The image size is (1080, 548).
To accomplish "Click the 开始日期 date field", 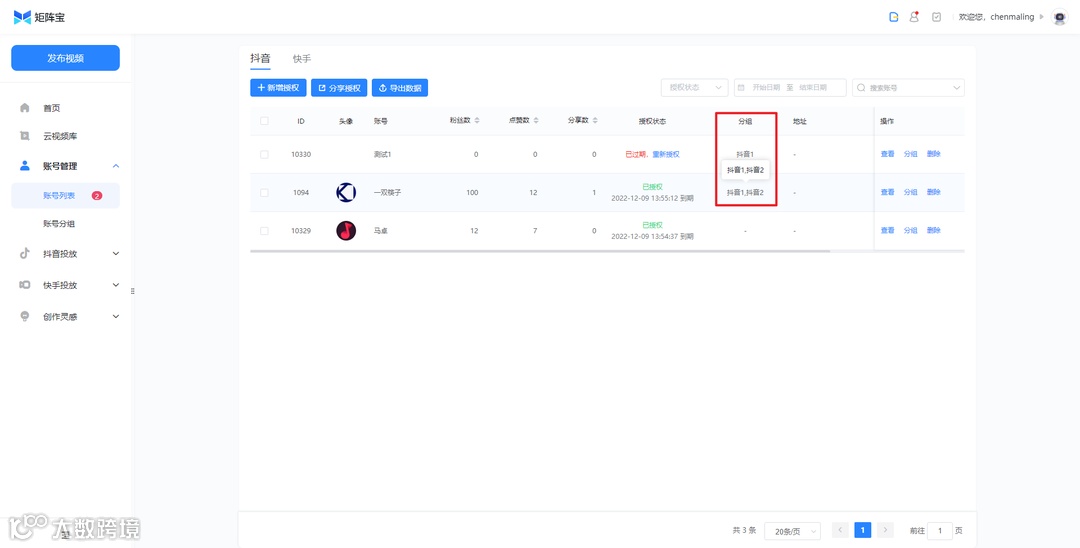I will tap(766, 87).
